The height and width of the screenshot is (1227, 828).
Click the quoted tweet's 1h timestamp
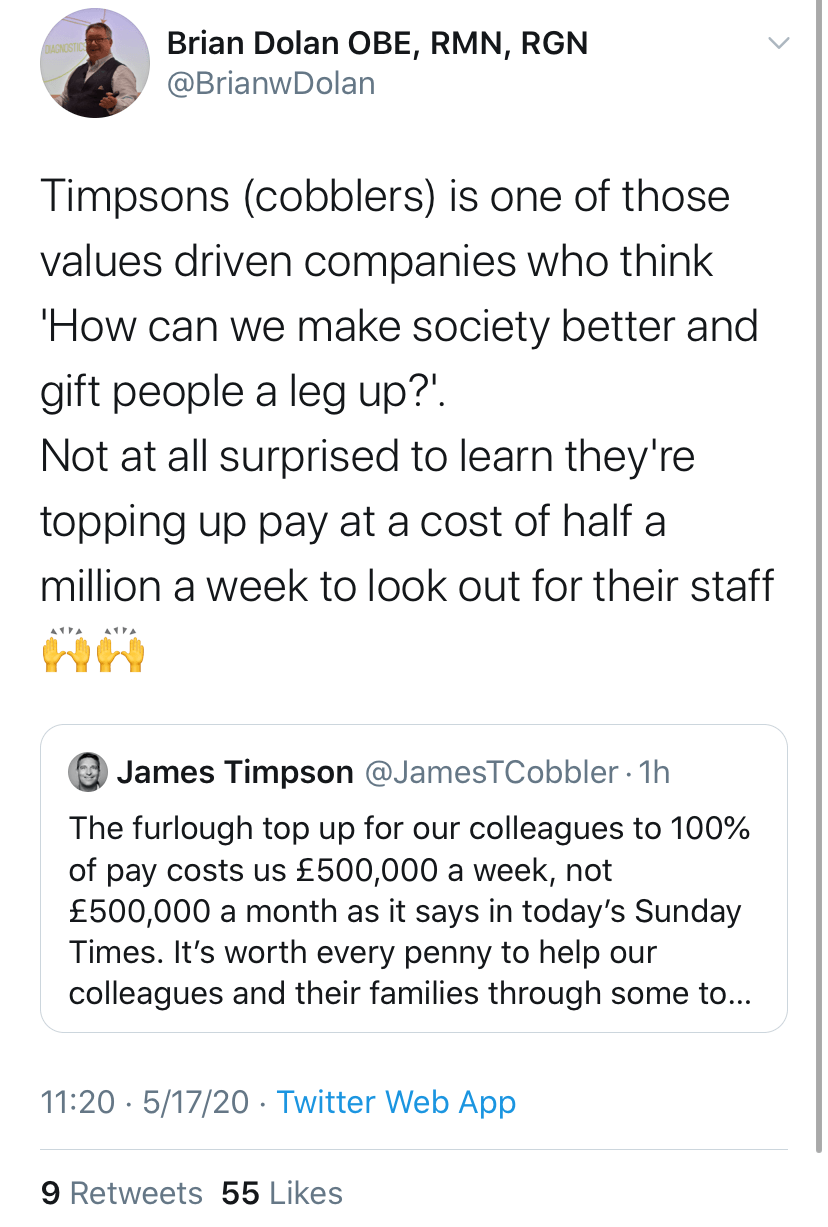[x=653, y=772]
